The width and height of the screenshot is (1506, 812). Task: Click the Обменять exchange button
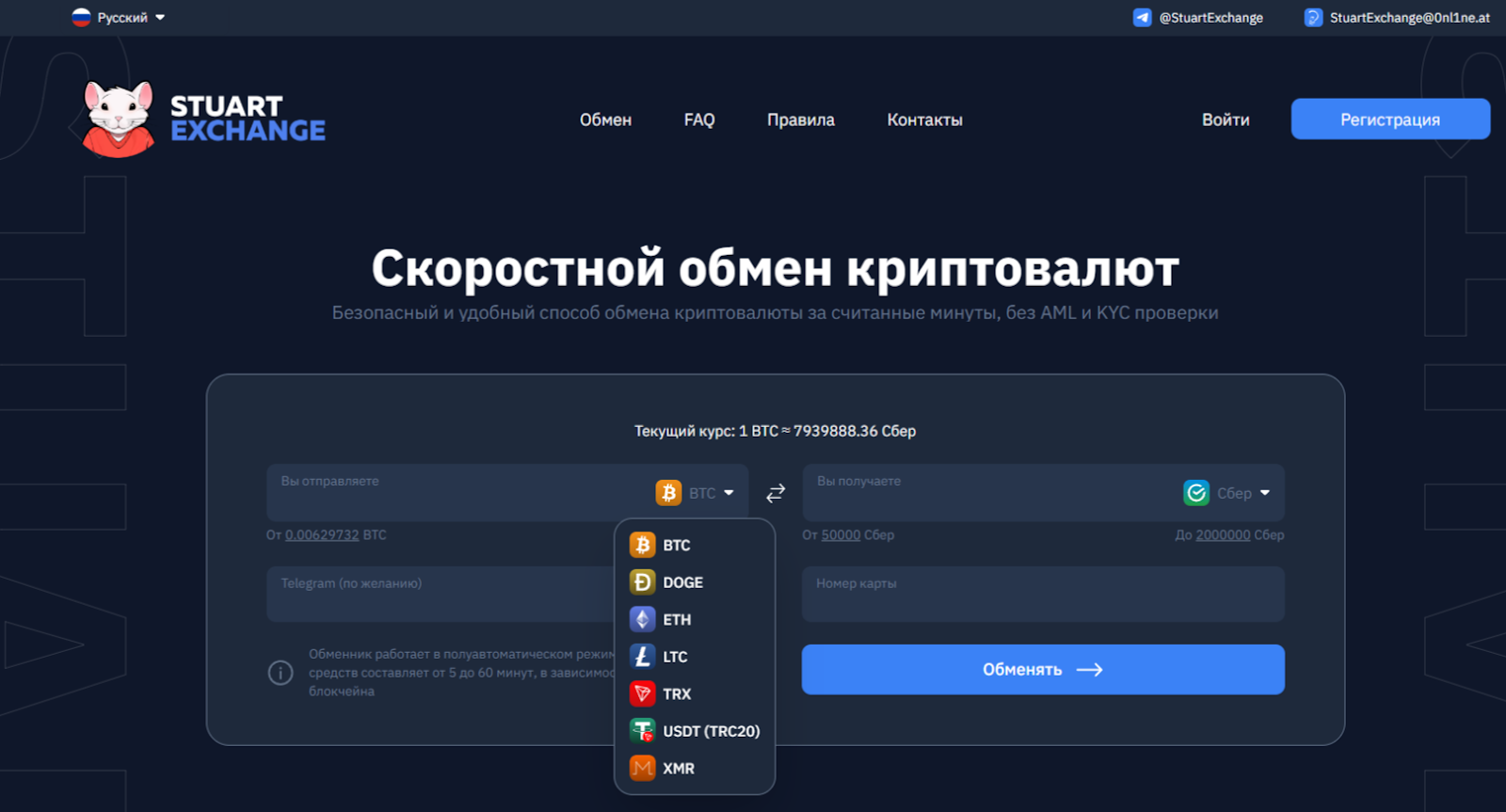1043,669
